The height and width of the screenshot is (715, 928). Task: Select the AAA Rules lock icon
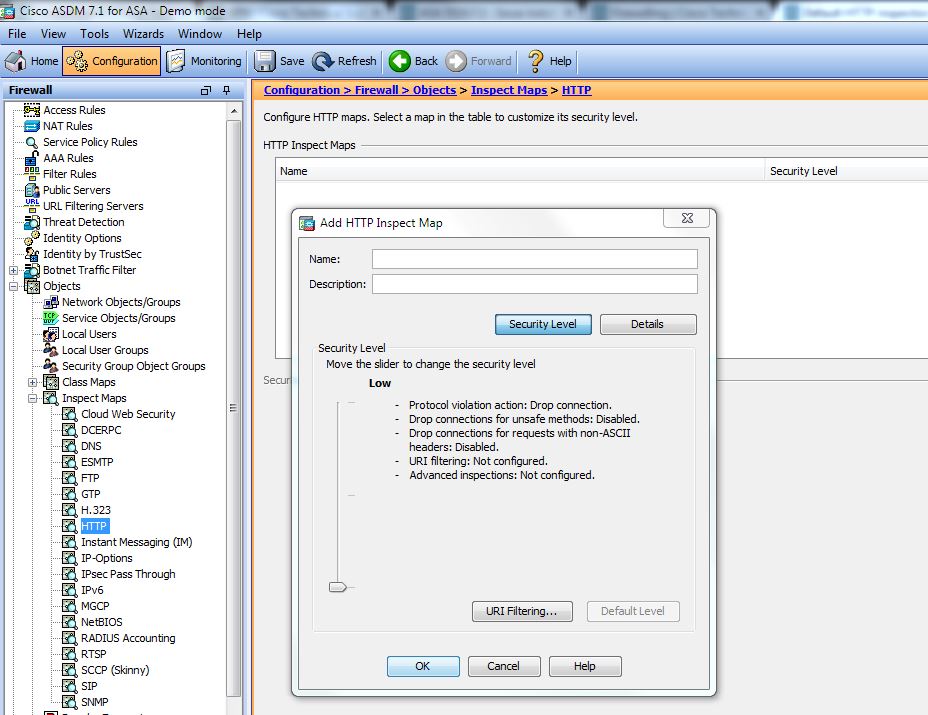[x=32, y=158]
